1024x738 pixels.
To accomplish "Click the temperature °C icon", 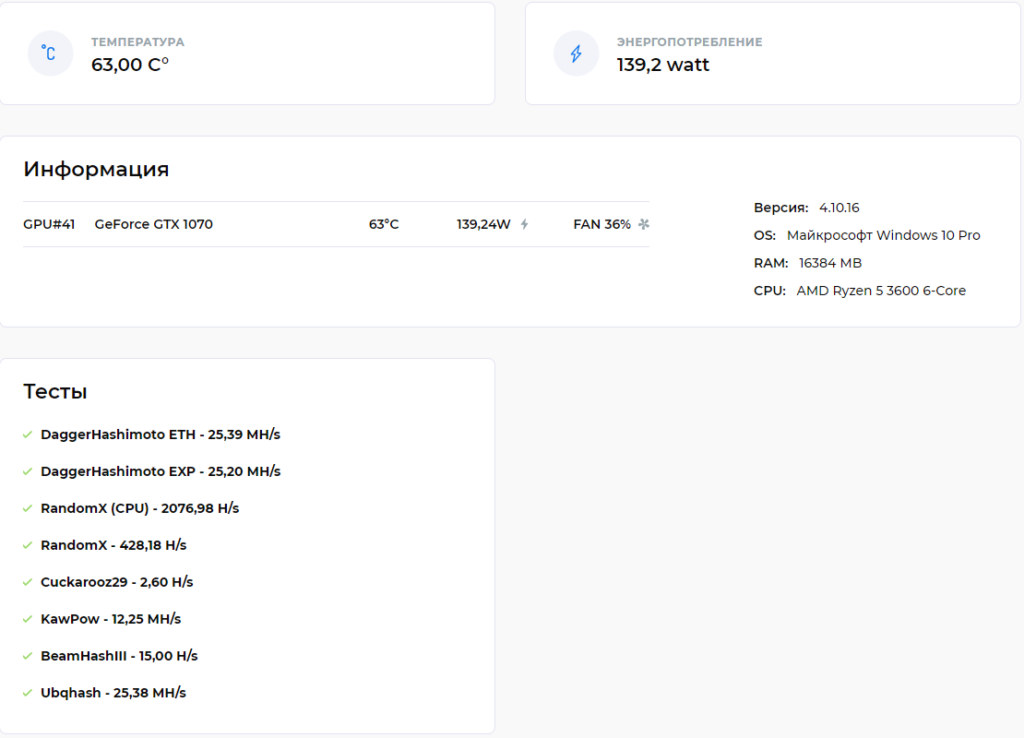I will click(x=49, y=53).
